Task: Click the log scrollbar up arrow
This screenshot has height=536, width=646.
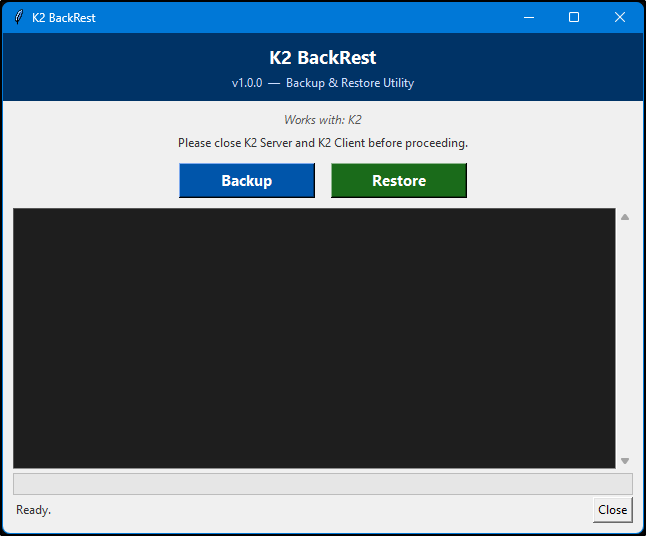Action: [x=625, y=217]
